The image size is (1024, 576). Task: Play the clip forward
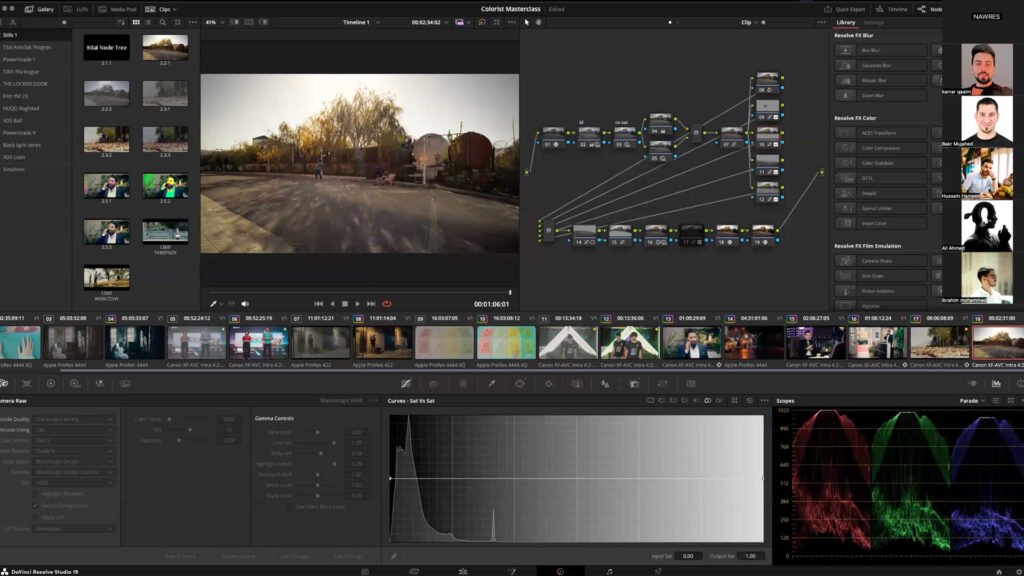click(357, 304)
